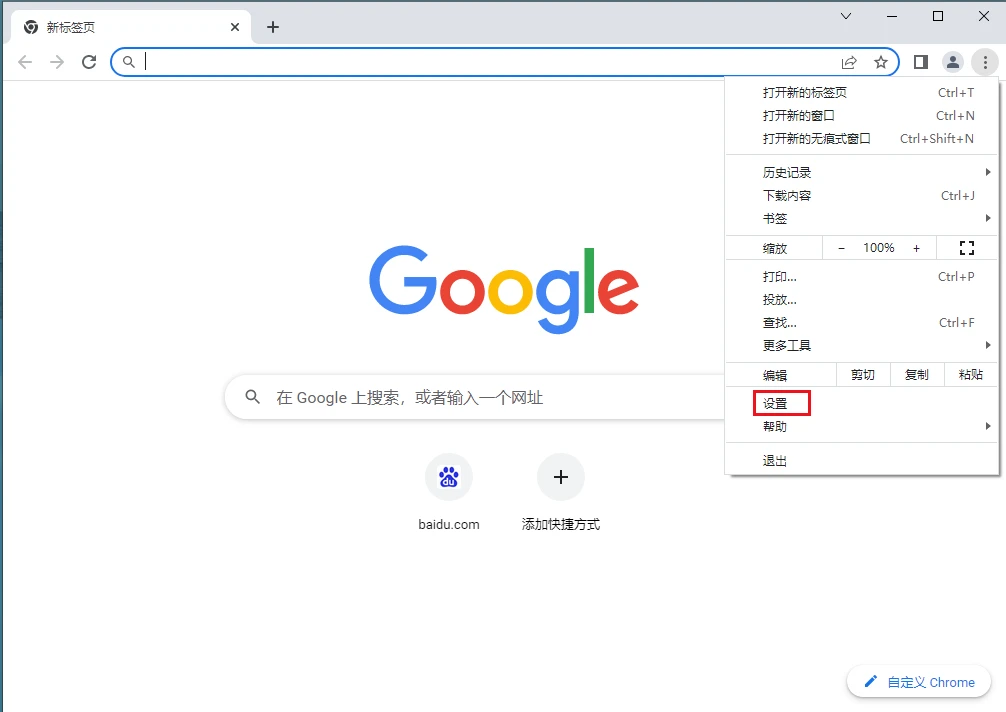Click the tab search chevron in title bar
Screen dimensions: 1006x712
[x=846, y=16]
